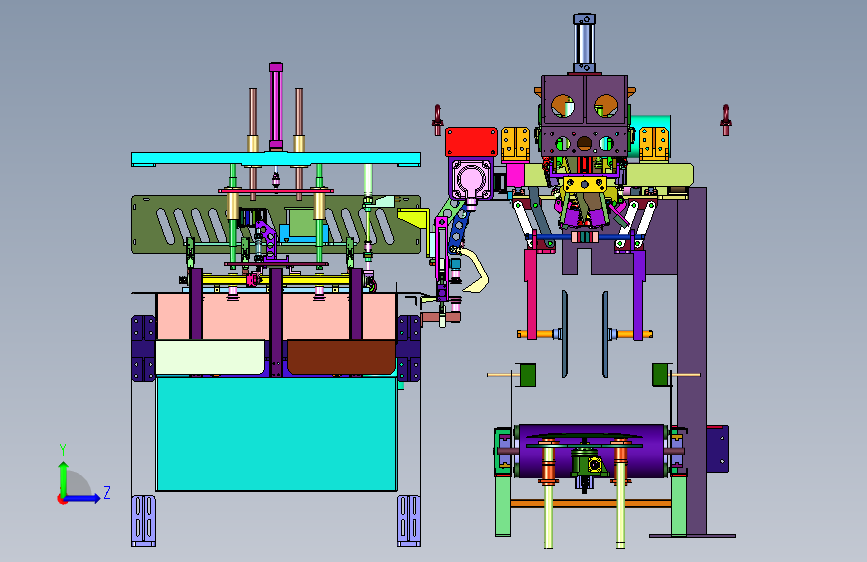Click the green Y axis arrow
Screen dimensions: 867x562
64,479
